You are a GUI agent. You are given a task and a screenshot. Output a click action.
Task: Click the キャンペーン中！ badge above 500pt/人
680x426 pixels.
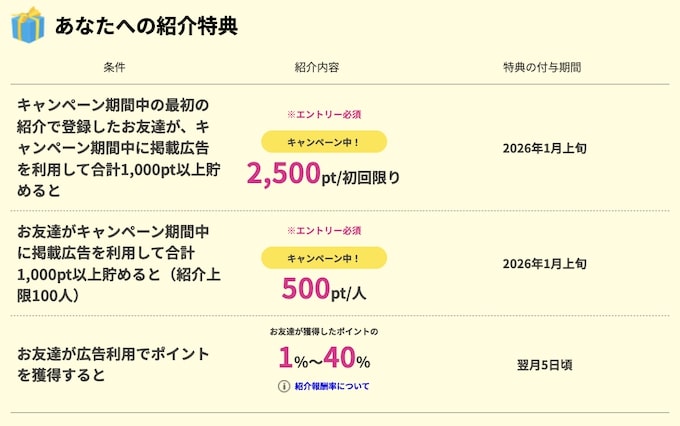tap(323, 258)
